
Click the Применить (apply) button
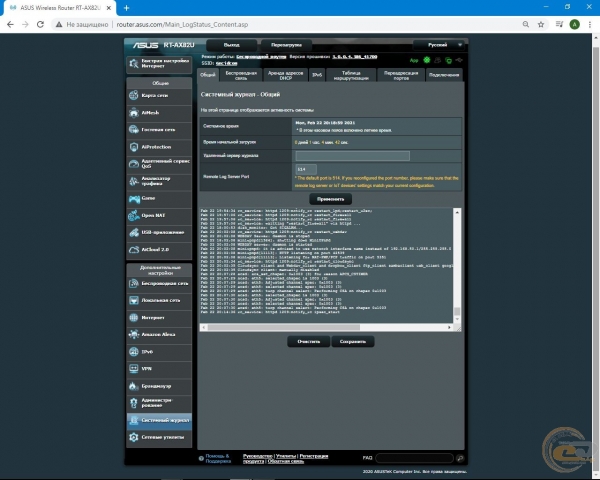tap(330, 199)
